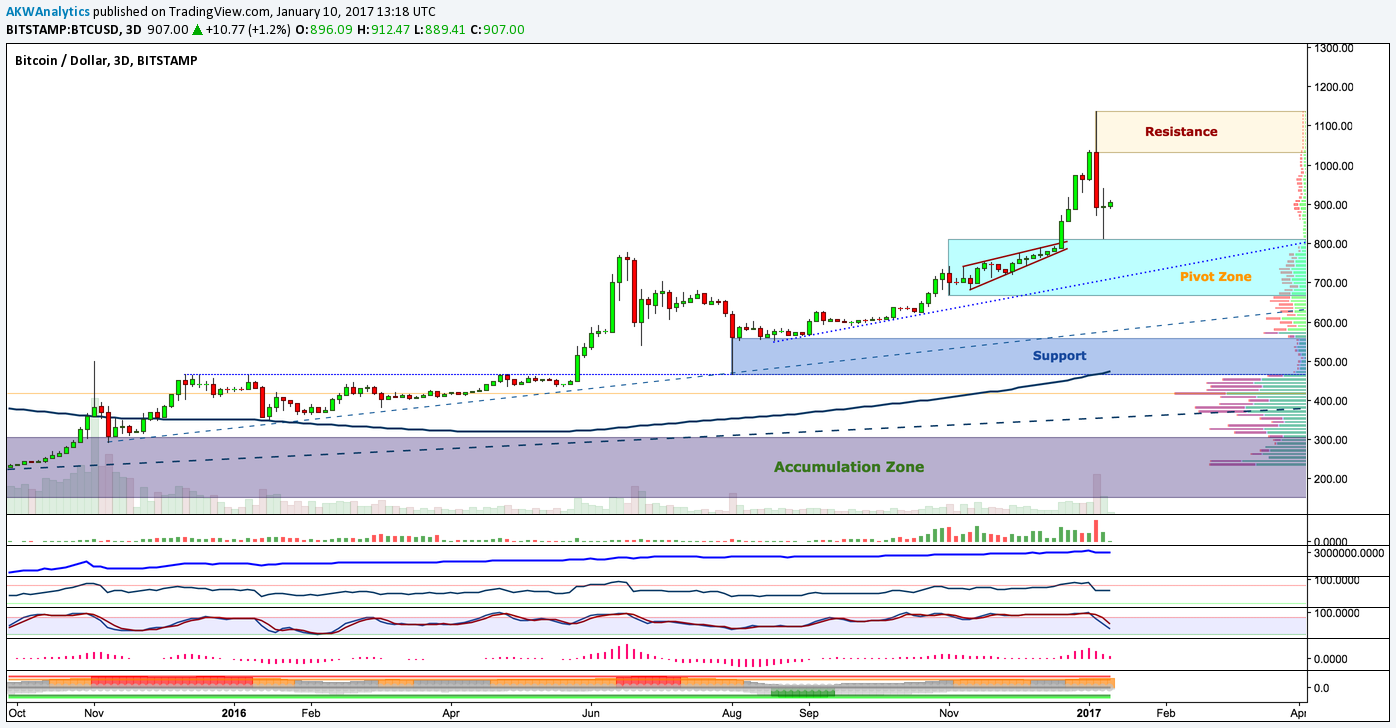
Task: Click the 1200.00 price axis label
Action: click(x=1333, y=87)
